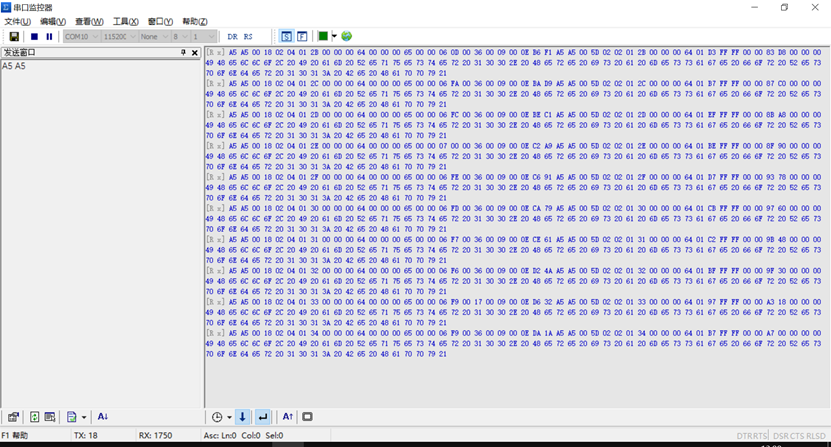This screenshot has height=447, width=831.
Task: Click the clock timestamp icon
Action: (x=217, y=417)
